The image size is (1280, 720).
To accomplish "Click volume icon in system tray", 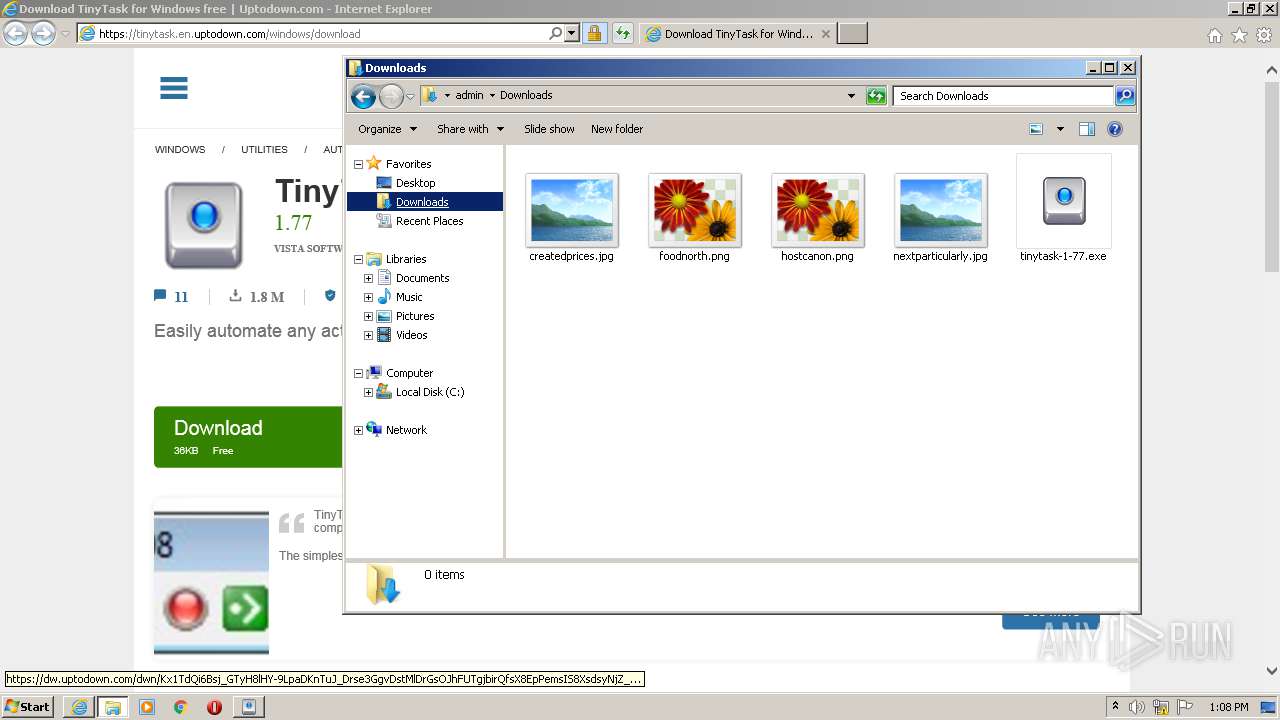I will coord(1137,707).
